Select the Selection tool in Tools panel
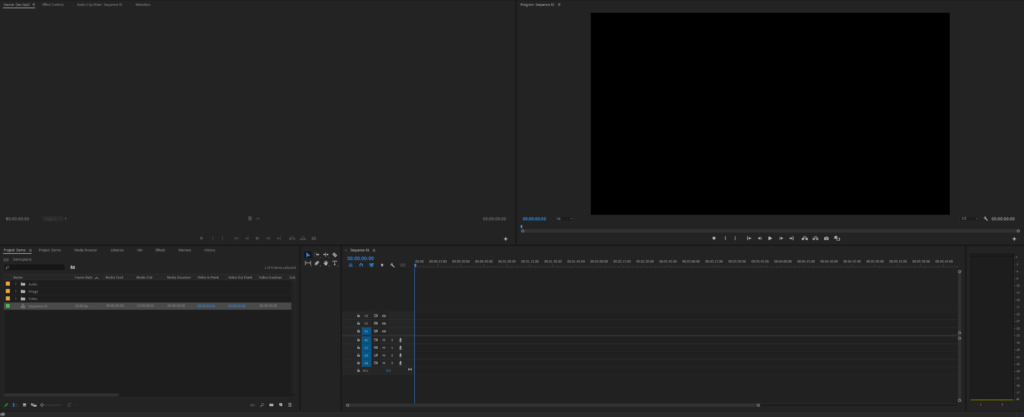Image resolution: width=1024 pixels, height=417 pixels. [308, 255]
